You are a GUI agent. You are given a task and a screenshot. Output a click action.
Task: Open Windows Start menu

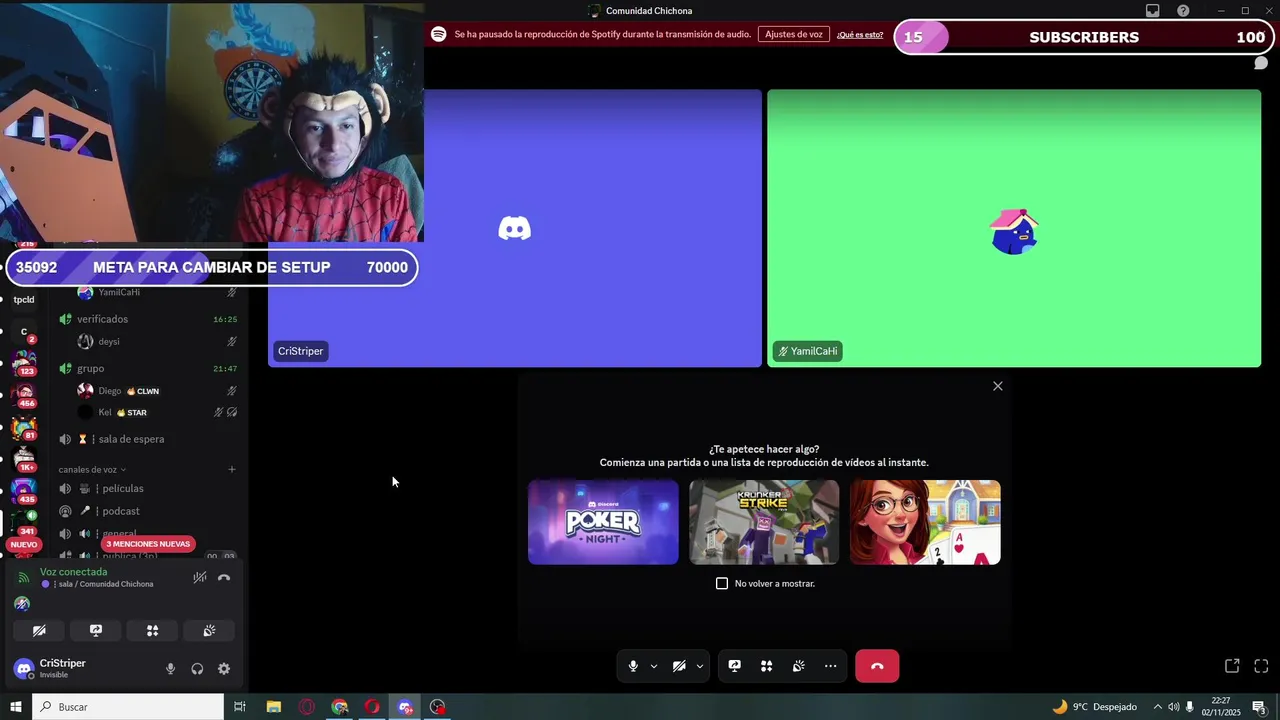(x=16, y=707)
